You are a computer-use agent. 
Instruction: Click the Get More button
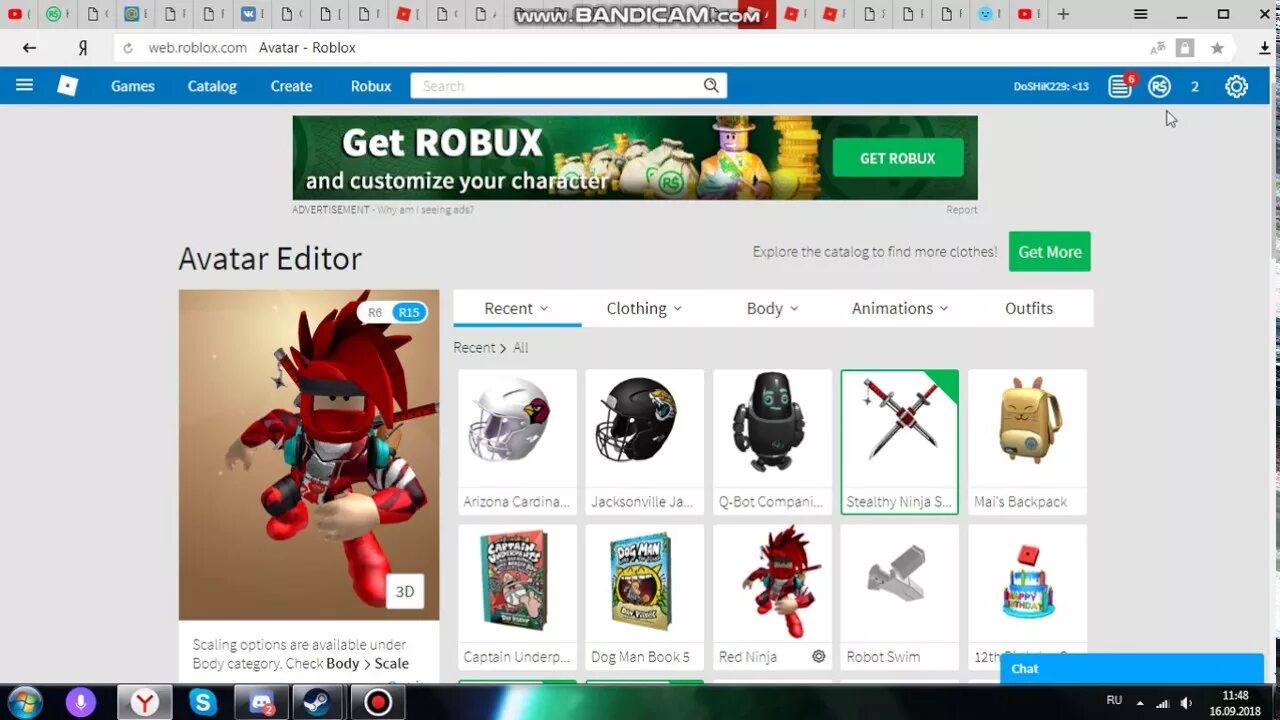tap(1050, 252)
